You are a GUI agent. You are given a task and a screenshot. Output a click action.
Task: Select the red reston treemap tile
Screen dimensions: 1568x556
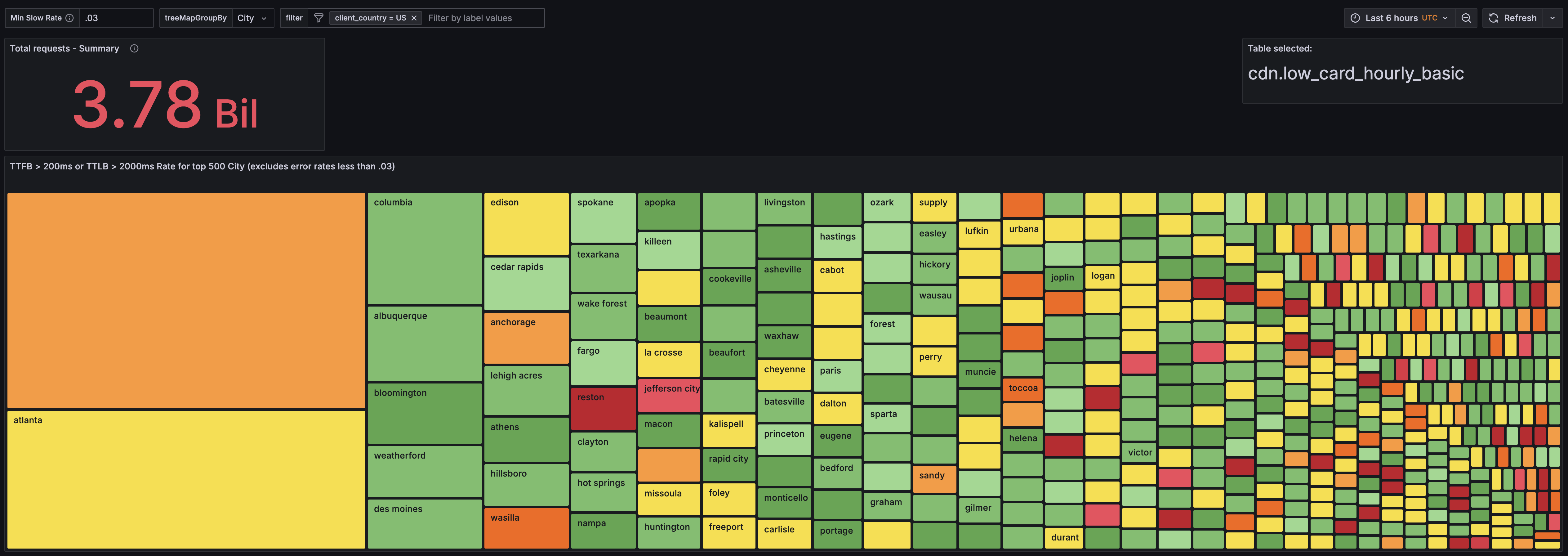(603, 409)
